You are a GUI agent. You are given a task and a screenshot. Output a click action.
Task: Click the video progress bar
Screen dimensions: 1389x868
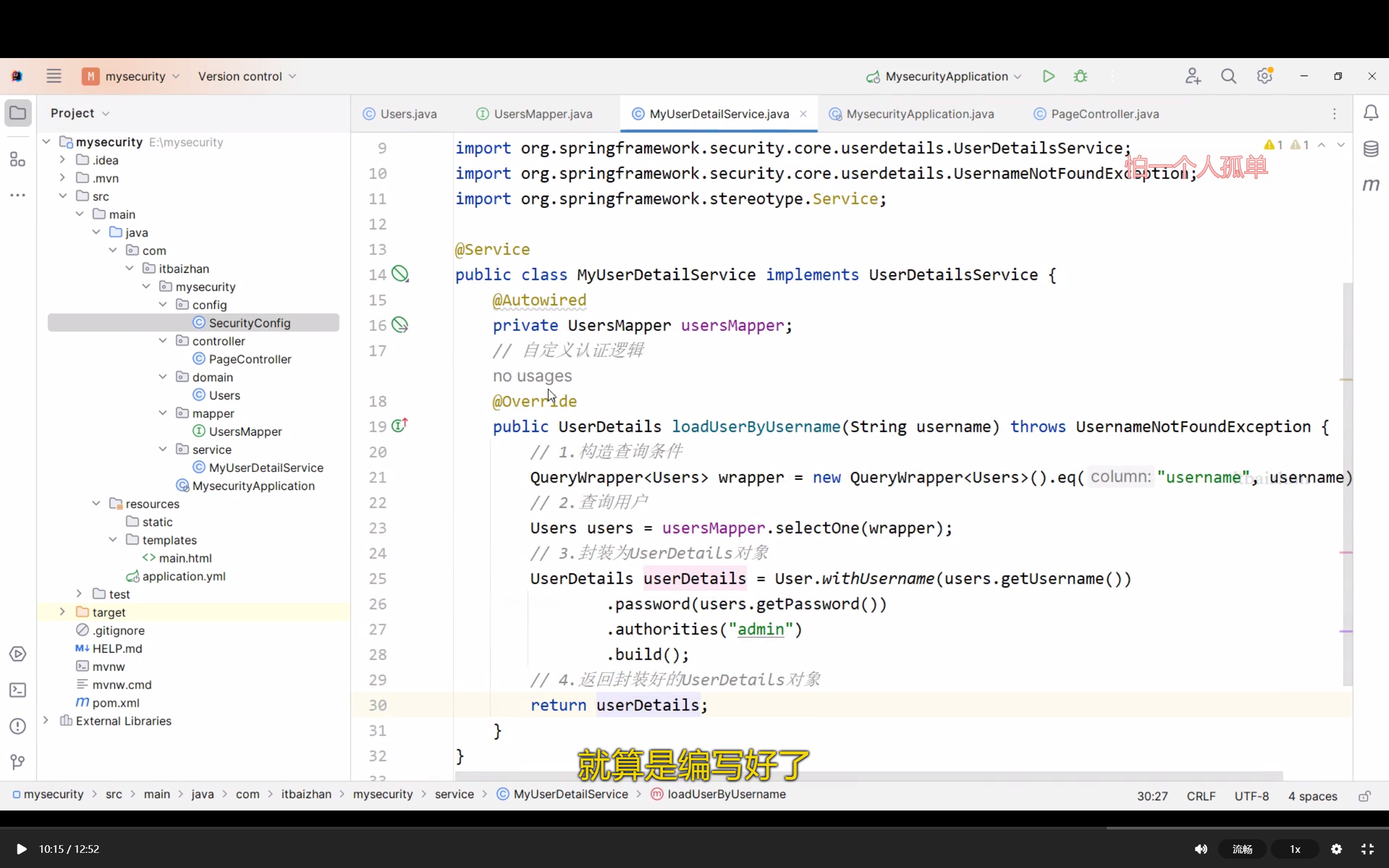coord(689,828)
